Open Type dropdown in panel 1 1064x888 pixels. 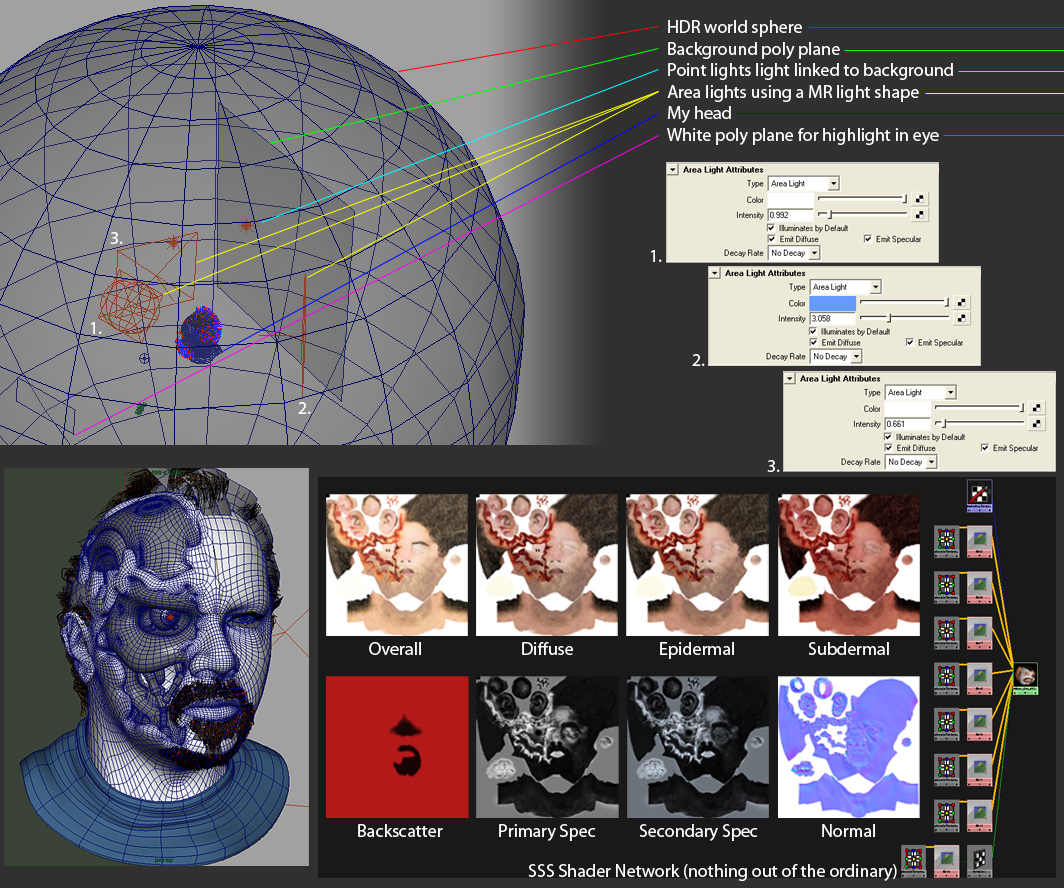(x=803, y=183)
